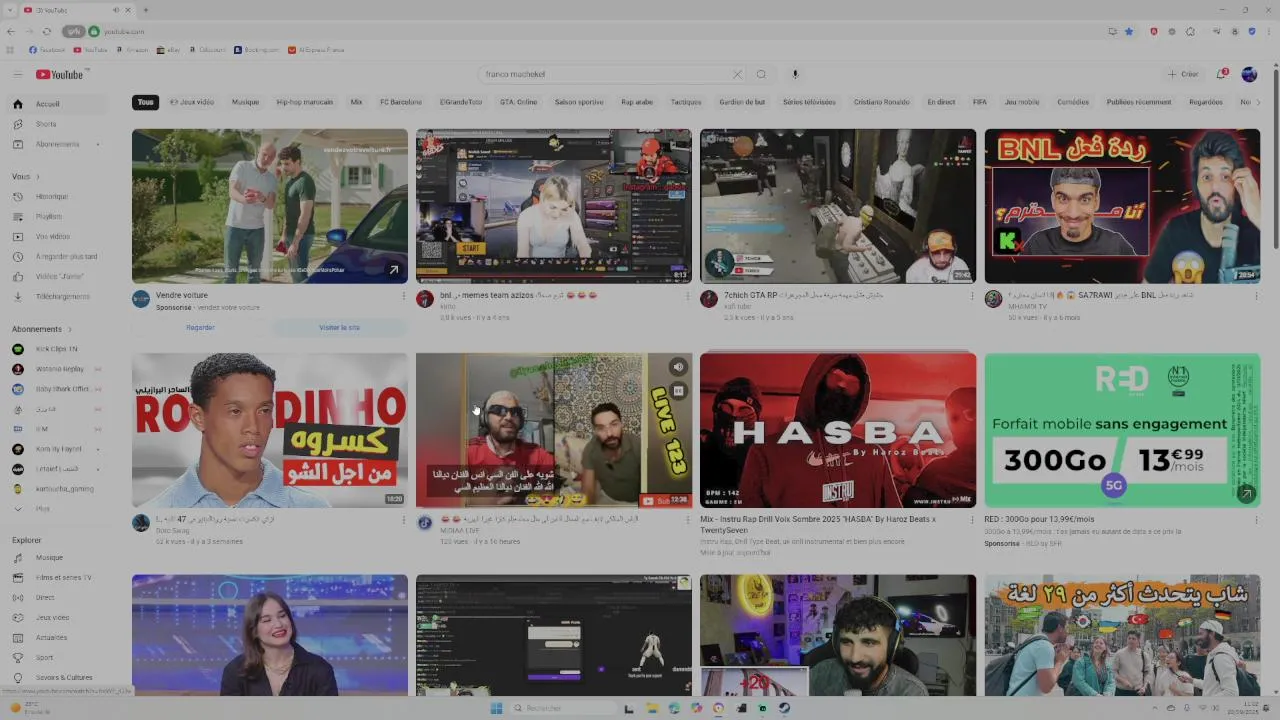Open the YouTube hamburger guide menu
The width and height of the screenshot is (1280, 720).
[x=17, y=74]
